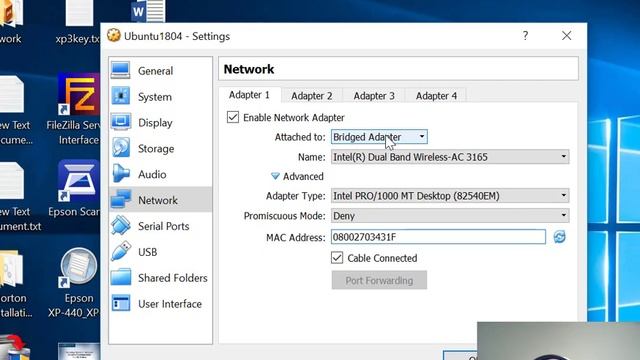Switch to the Adapter 1 tab
The image size is (640, 360).
click(x=249, y=95)
